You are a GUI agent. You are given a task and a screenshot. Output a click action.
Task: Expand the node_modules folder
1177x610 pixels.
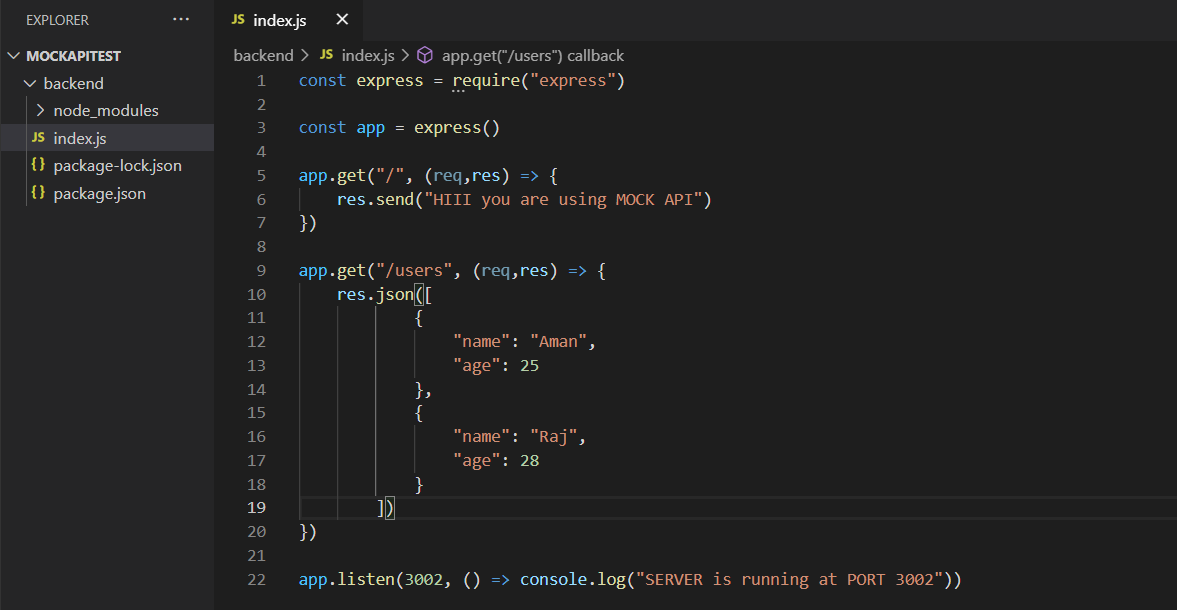[x=41, y=111]
